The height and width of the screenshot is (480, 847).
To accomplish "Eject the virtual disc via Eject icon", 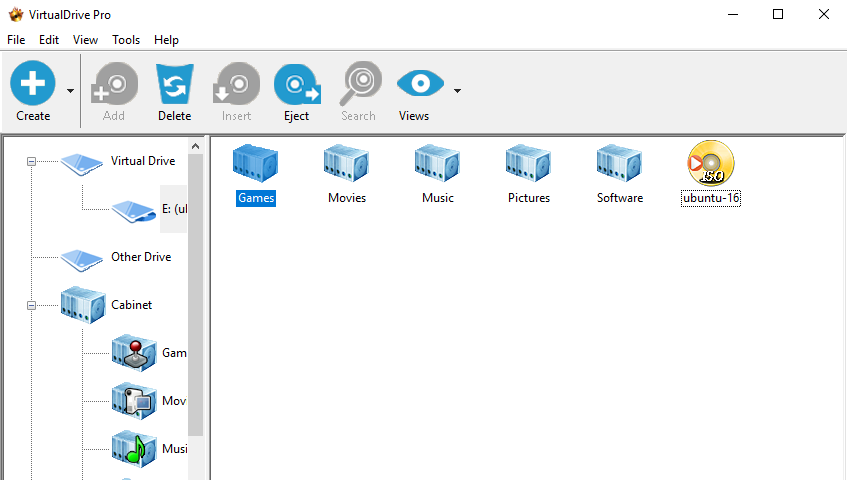I will click(297, 84).
